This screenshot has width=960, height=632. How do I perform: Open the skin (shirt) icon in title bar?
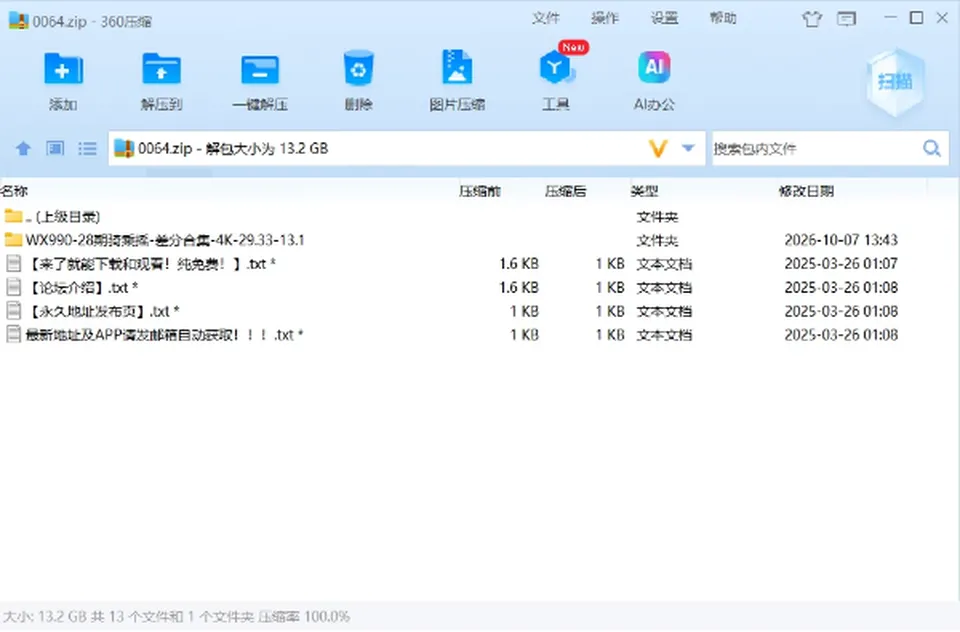tap(812, 19)
